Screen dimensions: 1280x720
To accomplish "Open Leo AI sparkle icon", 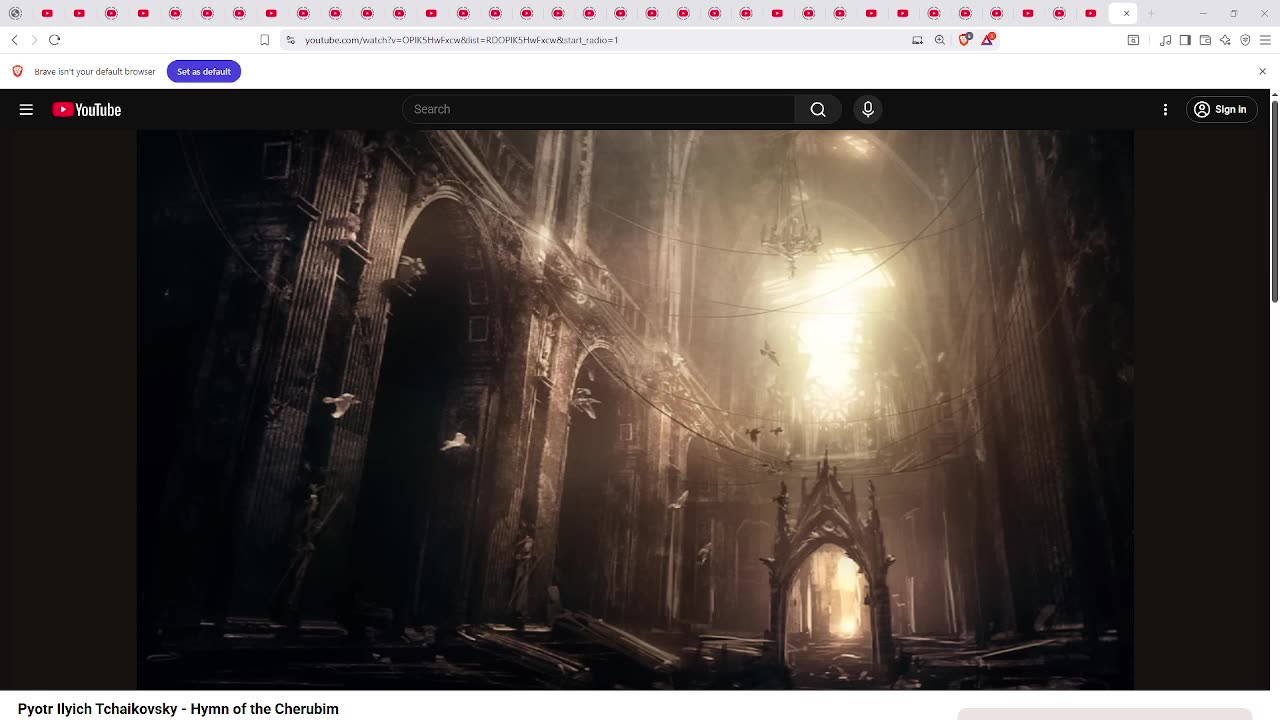I will coord(1225,40).
